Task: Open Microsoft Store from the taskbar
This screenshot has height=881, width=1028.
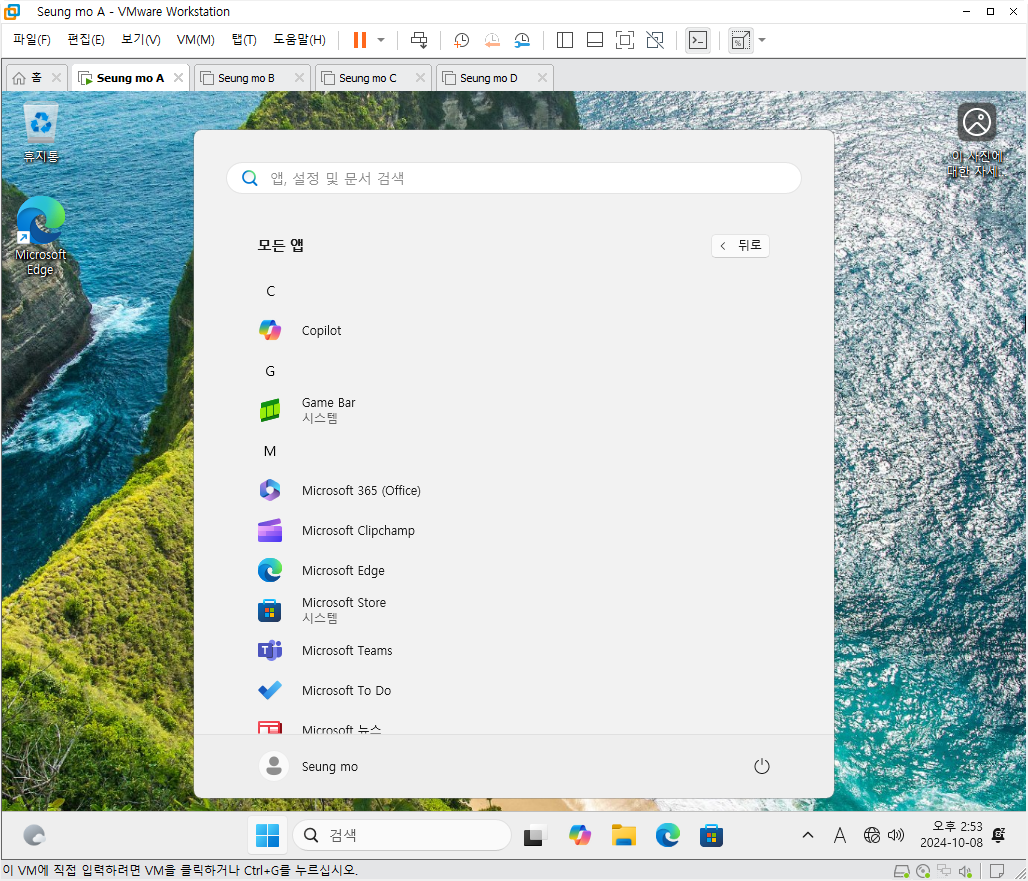Action: click(711, 835)
